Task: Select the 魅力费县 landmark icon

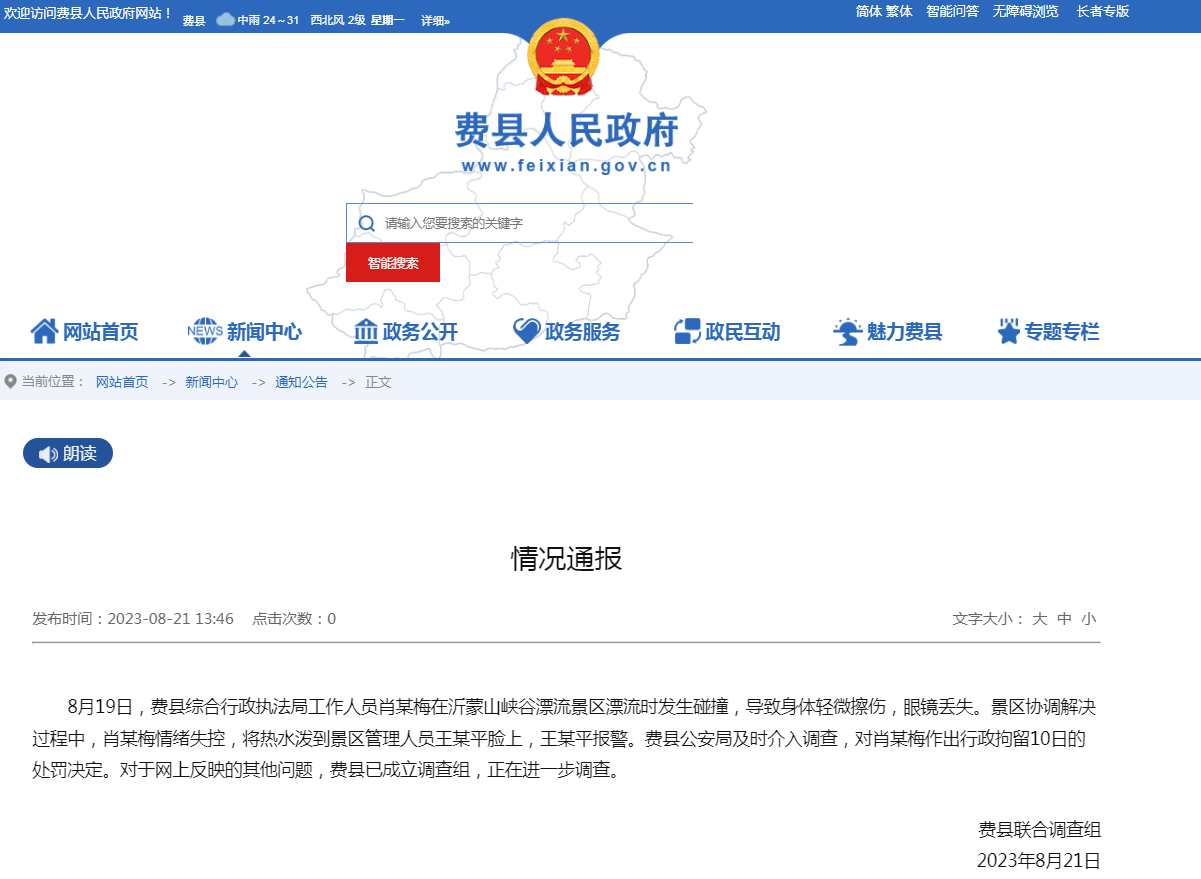Action: [x=846, y=330]
